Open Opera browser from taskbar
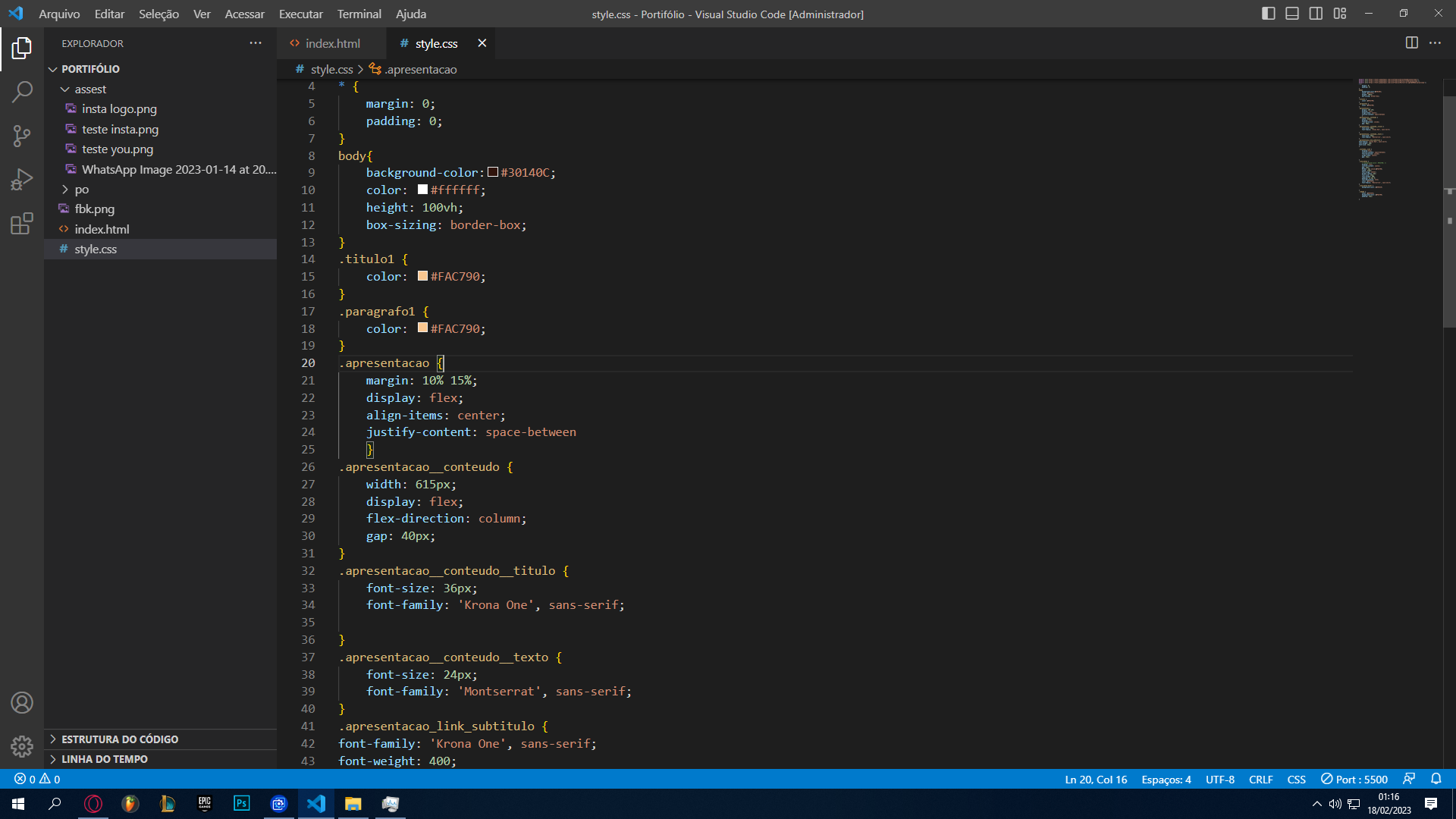The width and height of the screenshot is (1456, 819). (x=93, y=804)
